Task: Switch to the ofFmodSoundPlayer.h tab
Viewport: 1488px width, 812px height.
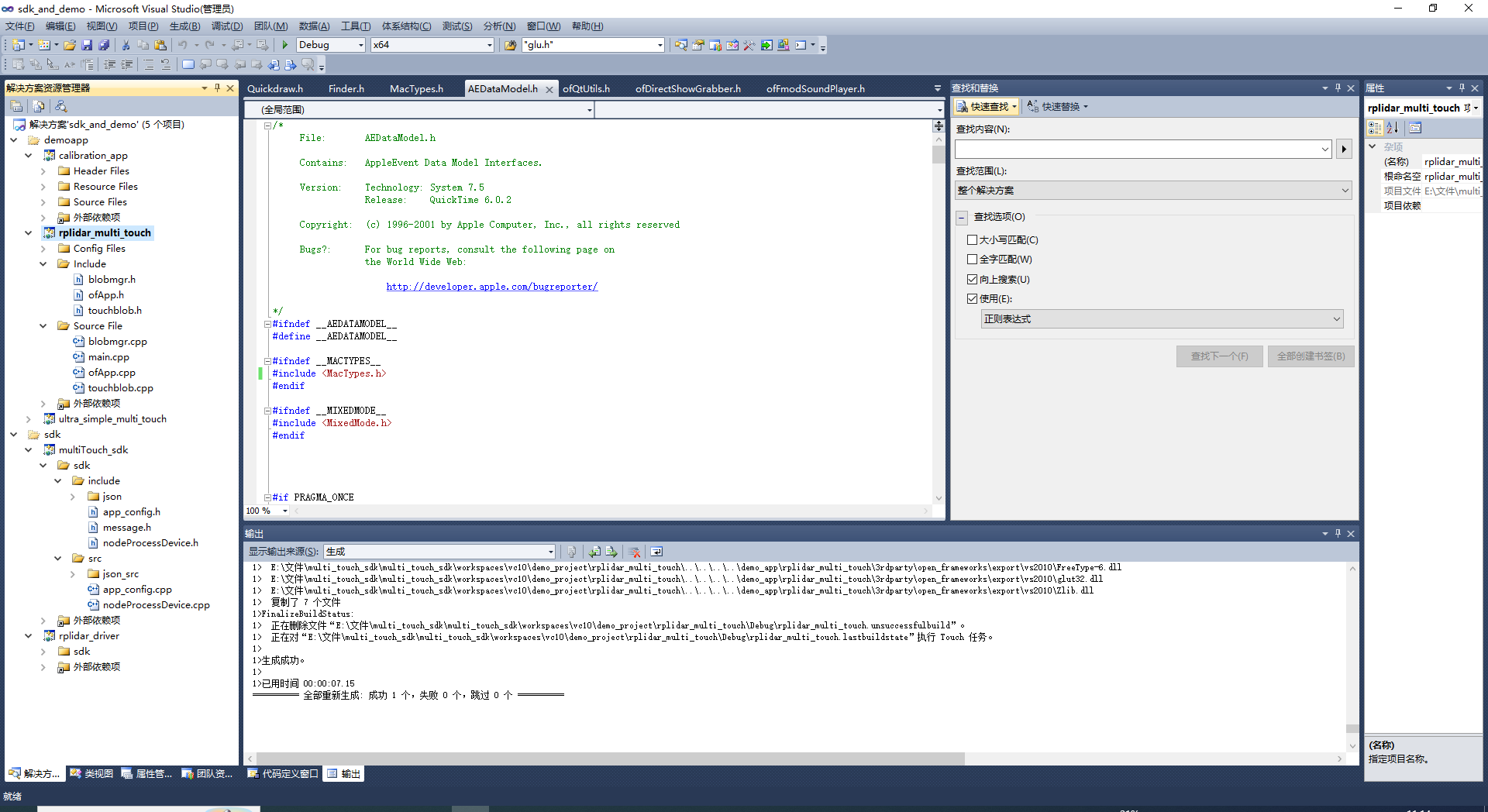Action: [815, 89]
